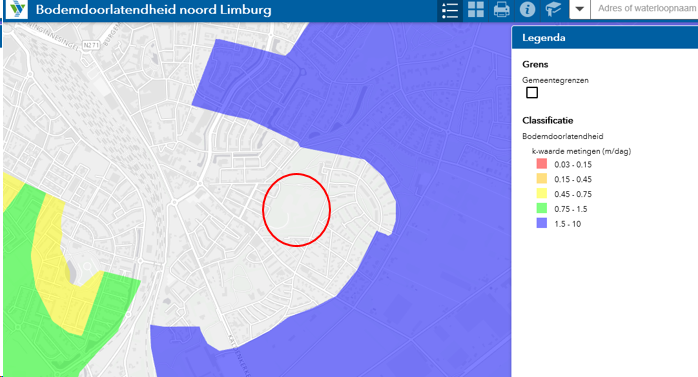
Task: Click the '0.15 - 0.45' legend value
Action: [573, 179]
